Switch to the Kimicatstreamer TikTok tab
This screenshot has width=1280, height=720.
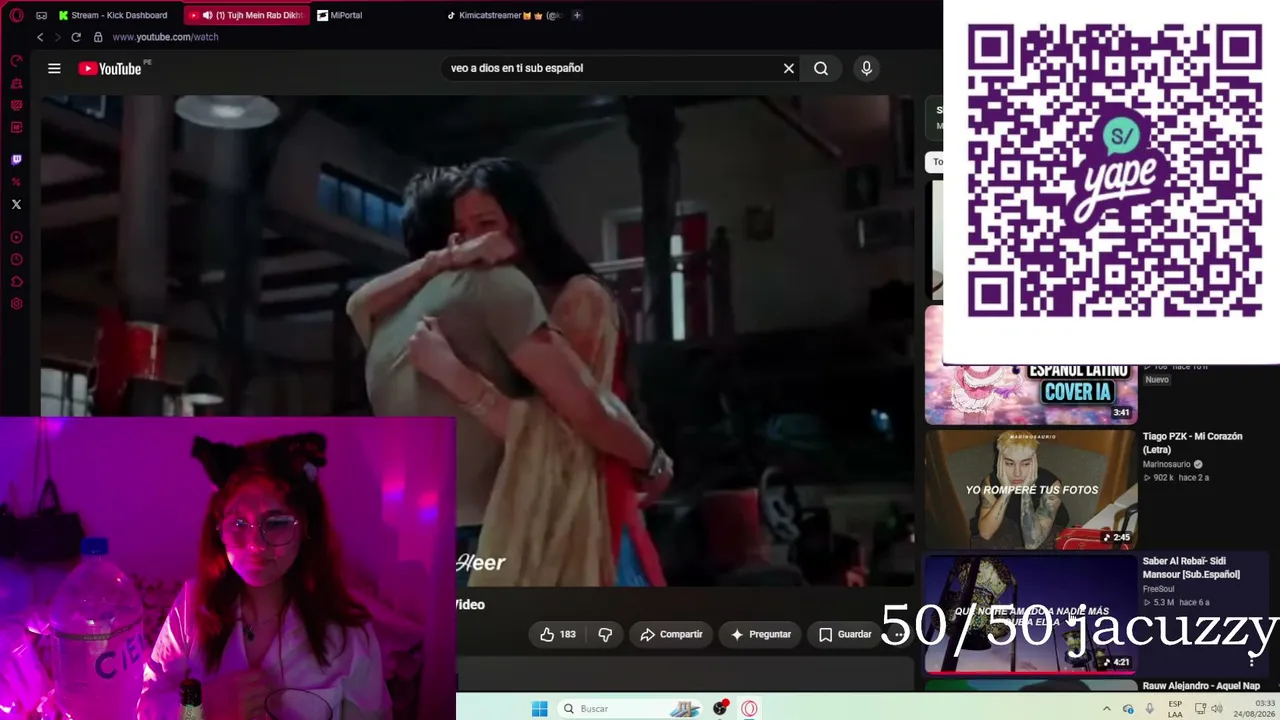tap(505, 15)
